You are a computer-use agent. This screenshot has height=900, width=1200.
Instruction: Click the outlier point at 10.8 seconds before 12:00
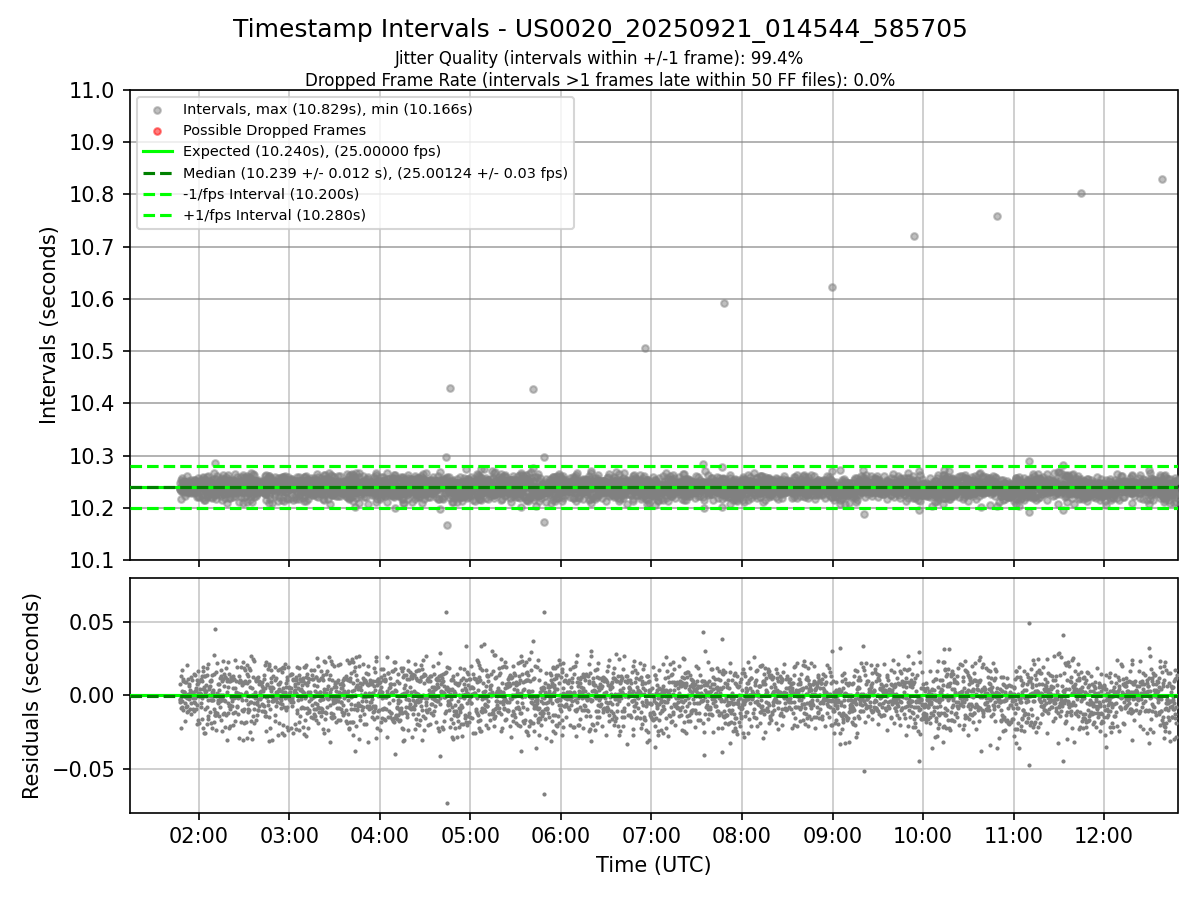pos(1081,193)
